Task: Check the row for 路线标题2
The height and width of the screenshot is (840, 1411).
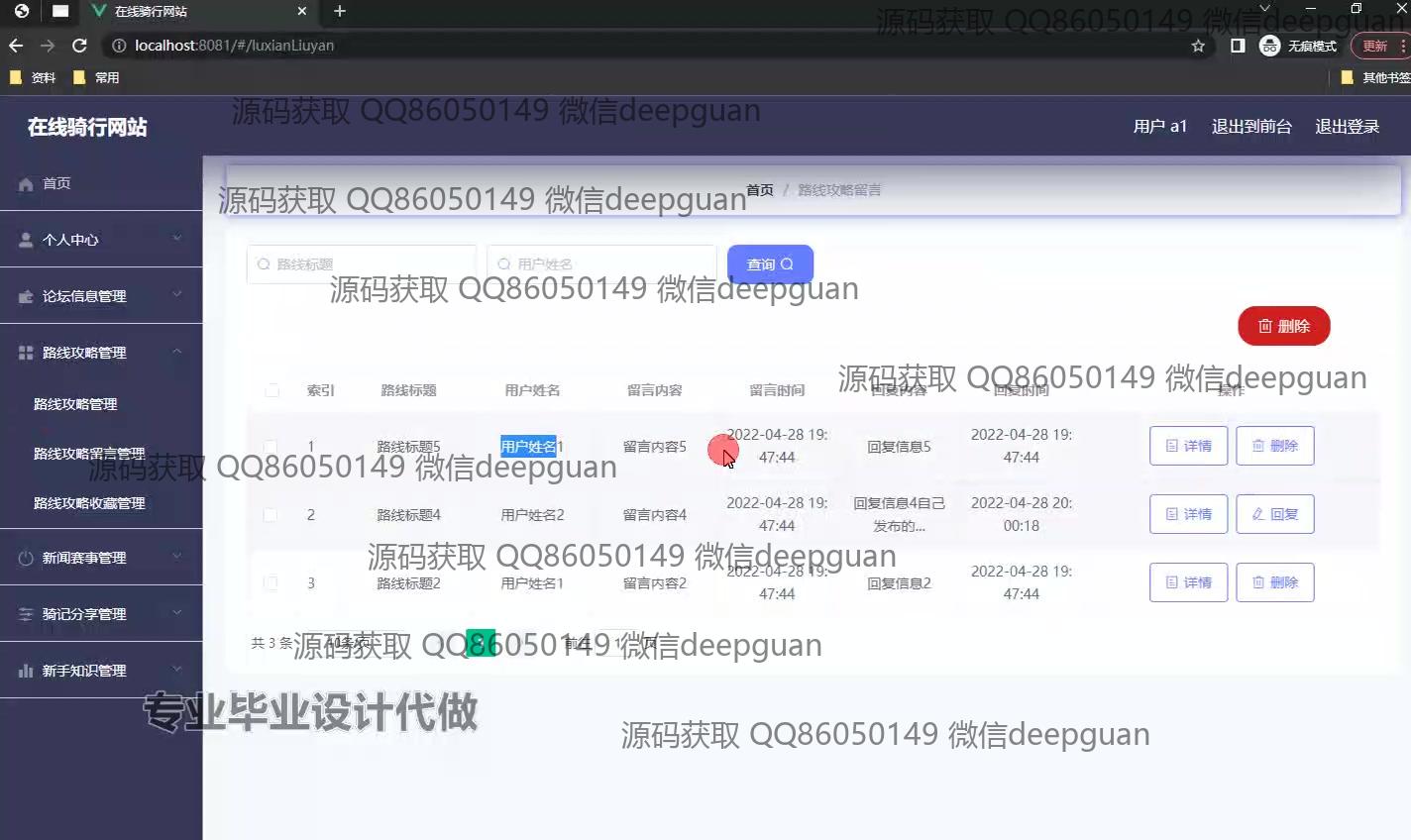Action: pyautogui.click(x=271, y=582)
